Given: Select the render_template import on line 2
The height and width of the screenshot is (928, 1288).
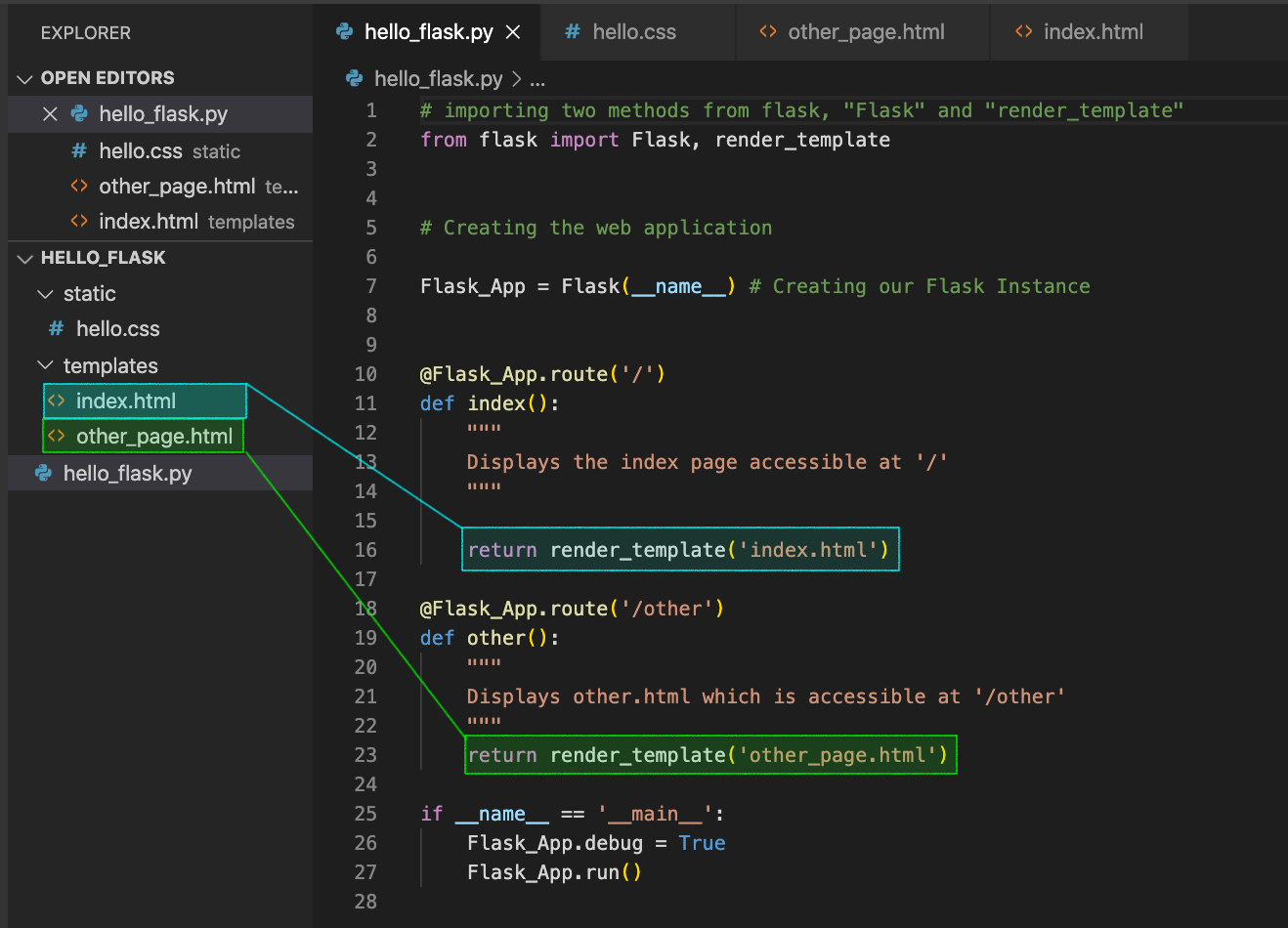Looking at the screenshot, I should point(801,140).
